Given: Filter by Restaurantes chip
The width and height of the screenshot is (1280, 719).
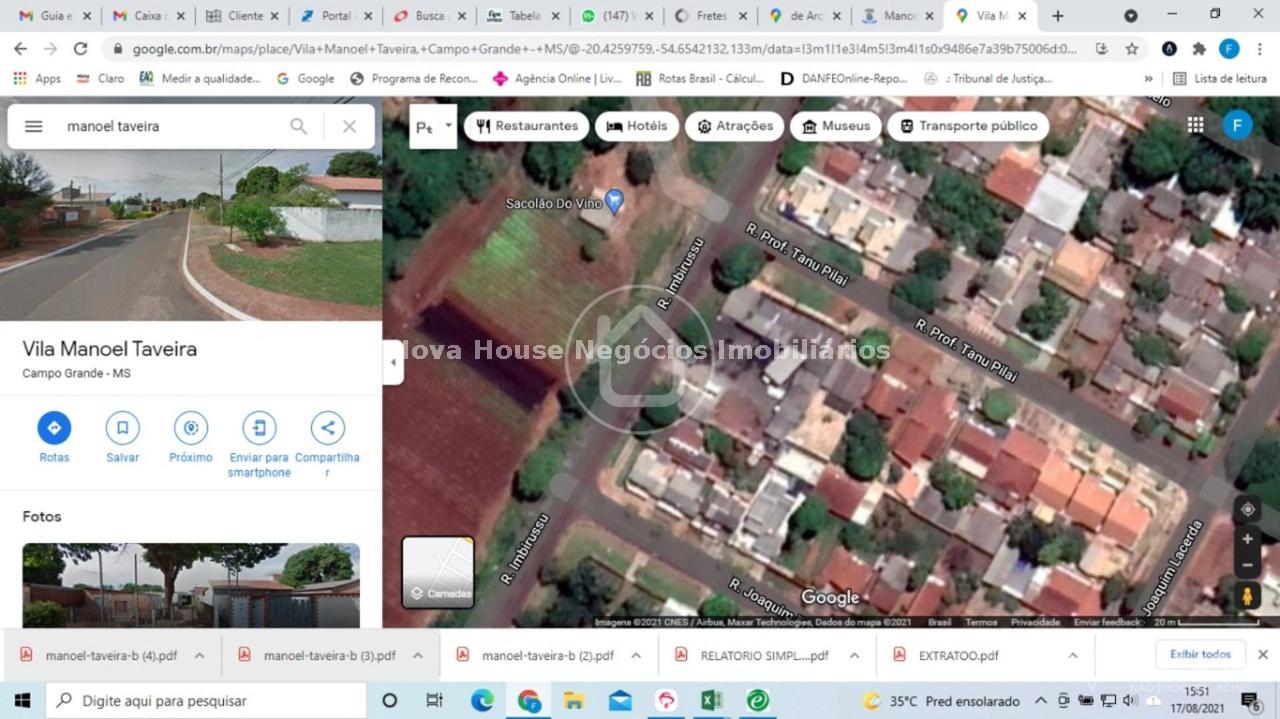Looking at the screenshot, I should click(527, 126).
